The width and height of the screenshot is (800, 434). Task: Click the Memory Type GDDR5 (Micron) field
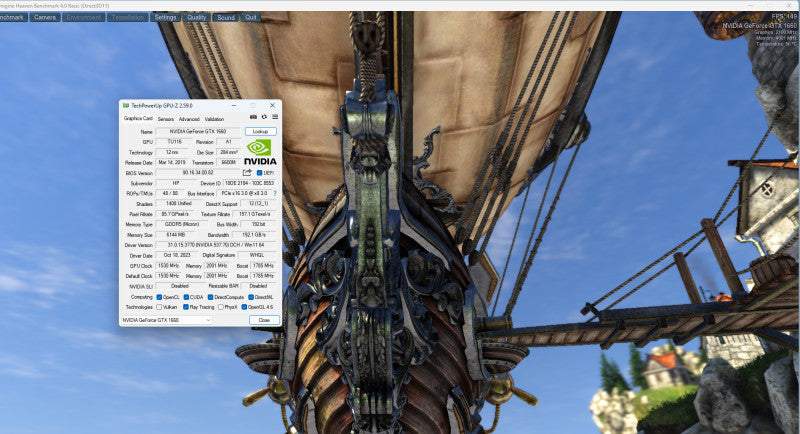tap(182, 224)
